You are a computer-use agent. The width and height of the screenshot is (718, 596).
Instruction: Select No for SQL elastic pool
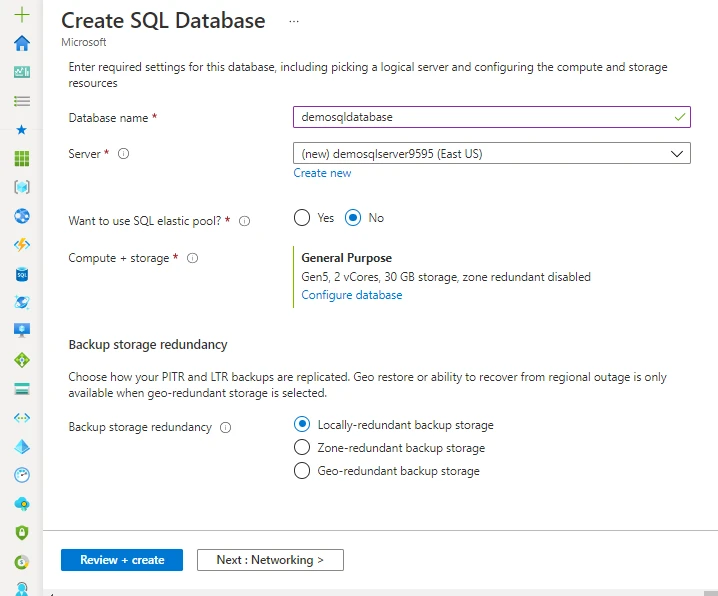(353, 218)
